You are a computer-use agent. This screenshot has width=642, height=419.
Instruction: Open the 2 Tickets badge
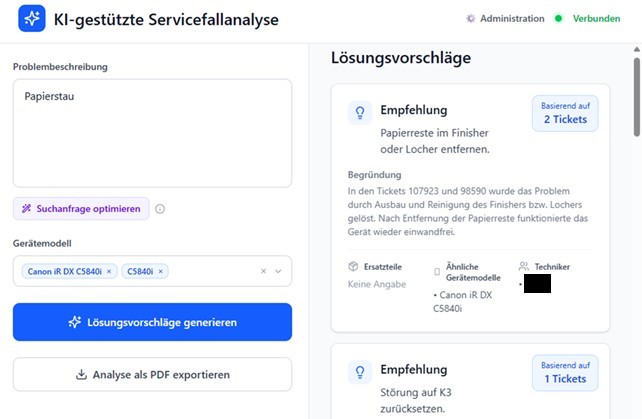coord(565,113)
